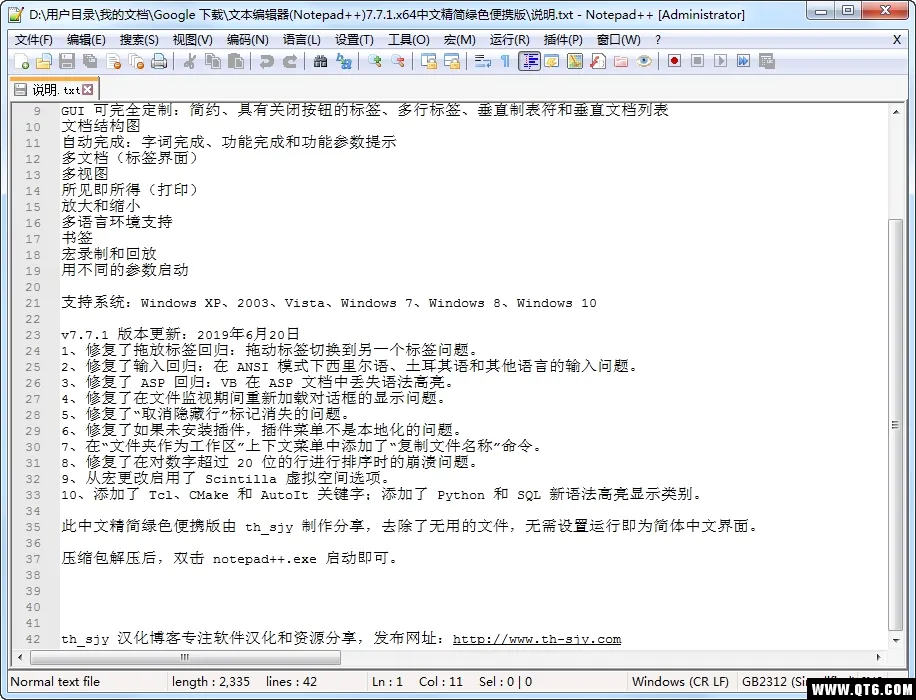Open Find with the binoculars icon
The image size is (916, 700).
pyautogui.click(x=320, y=61)
